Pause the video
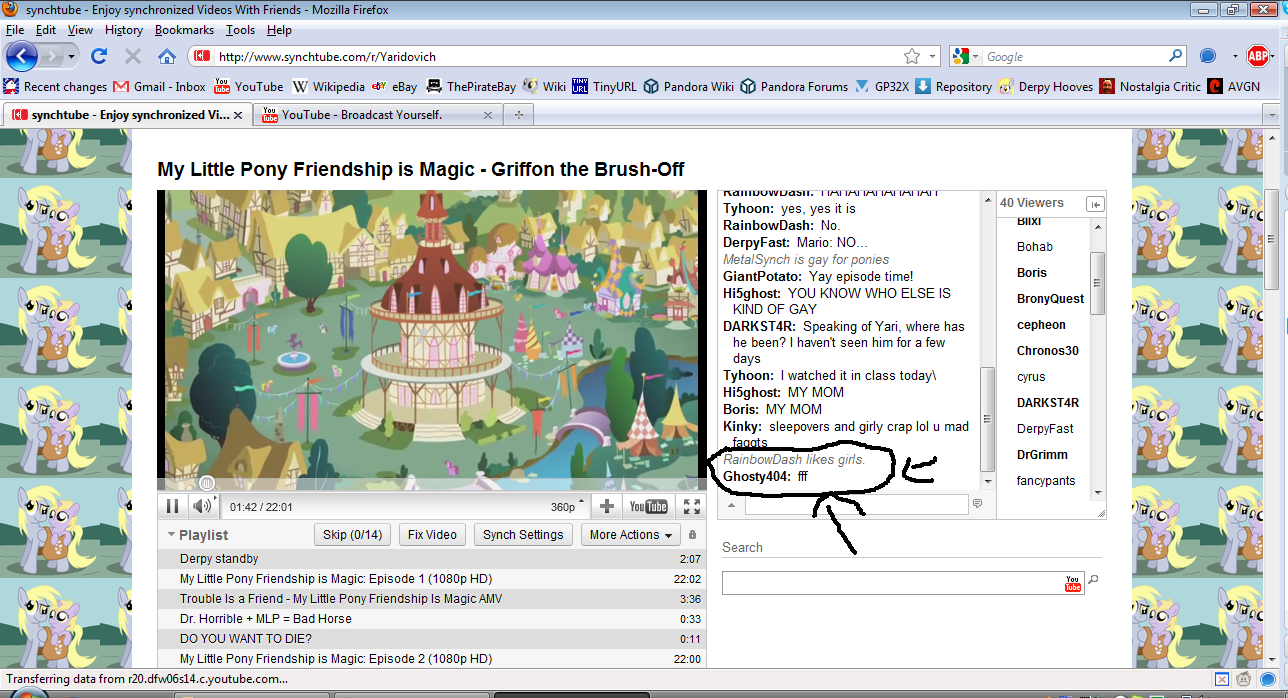This screenshot has width=1288, height=698. point(172,506)
